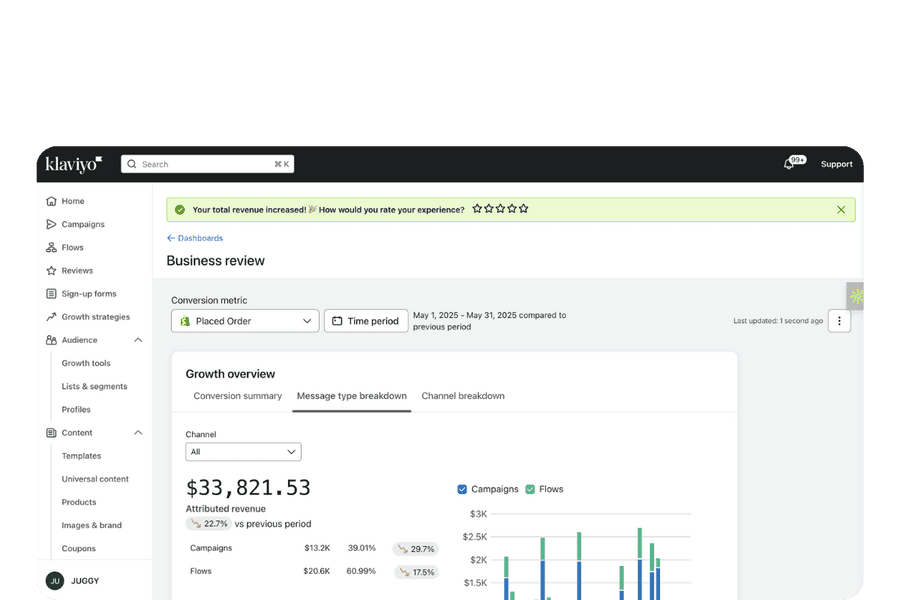Click the JU avatar for JUGGY
900x600 pixels.
55,580
